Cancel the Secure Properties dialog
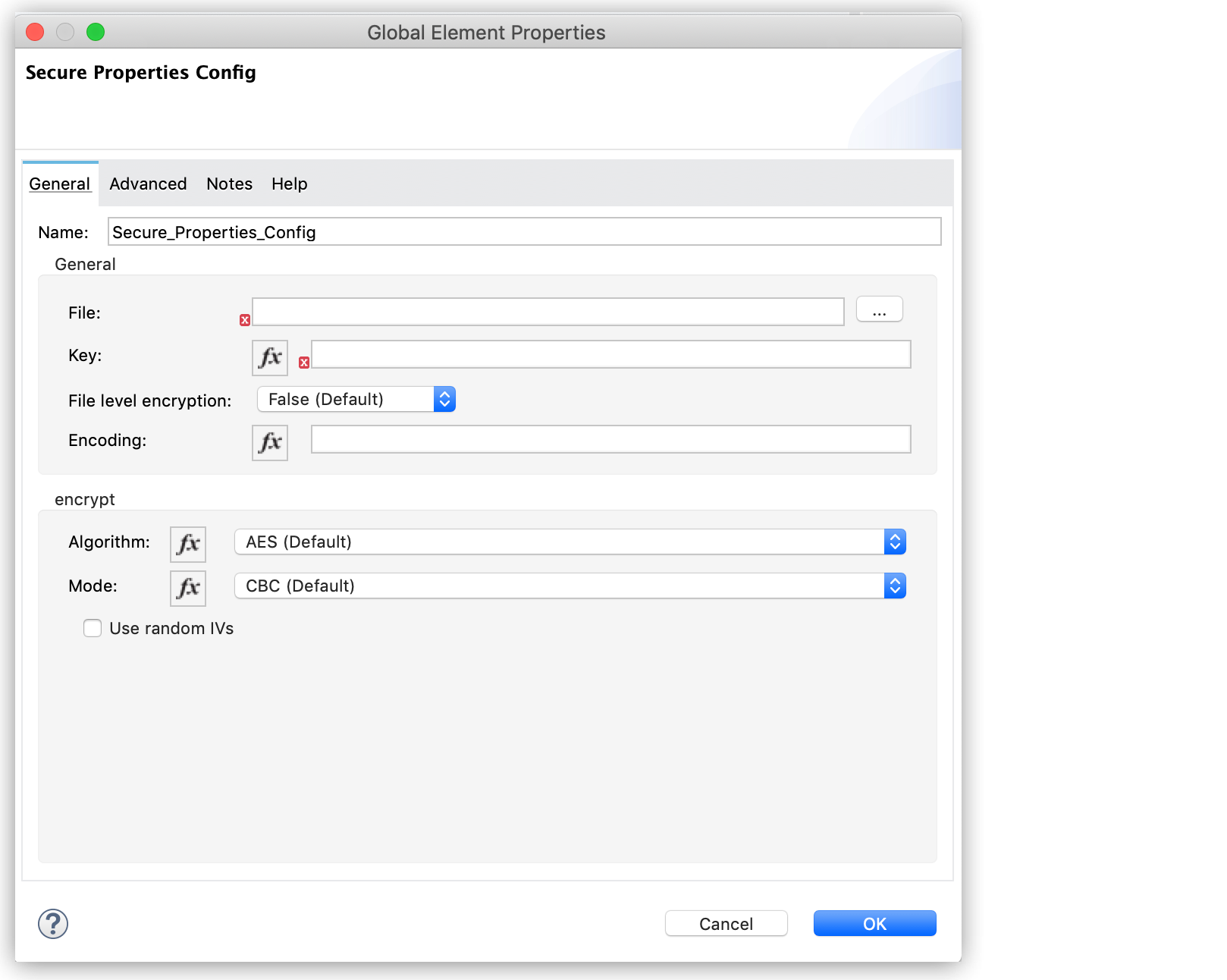The height and width of the screenshot is (980, 1227). click(x=725, y=923)
